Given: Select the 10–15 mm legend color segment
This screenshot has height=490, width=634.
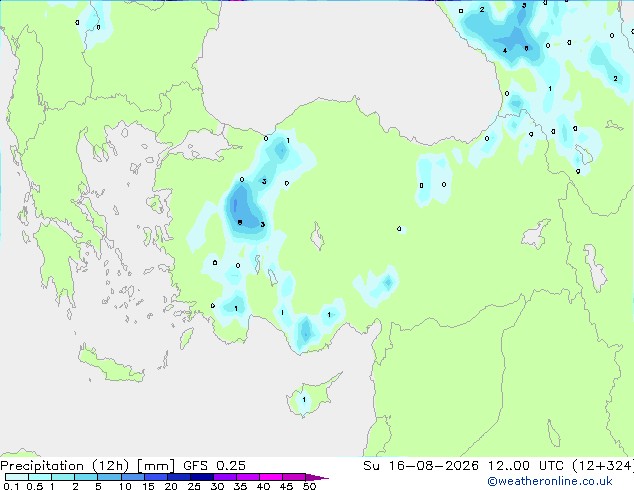Looking at the screenshot, I should [x=132, y=477].
